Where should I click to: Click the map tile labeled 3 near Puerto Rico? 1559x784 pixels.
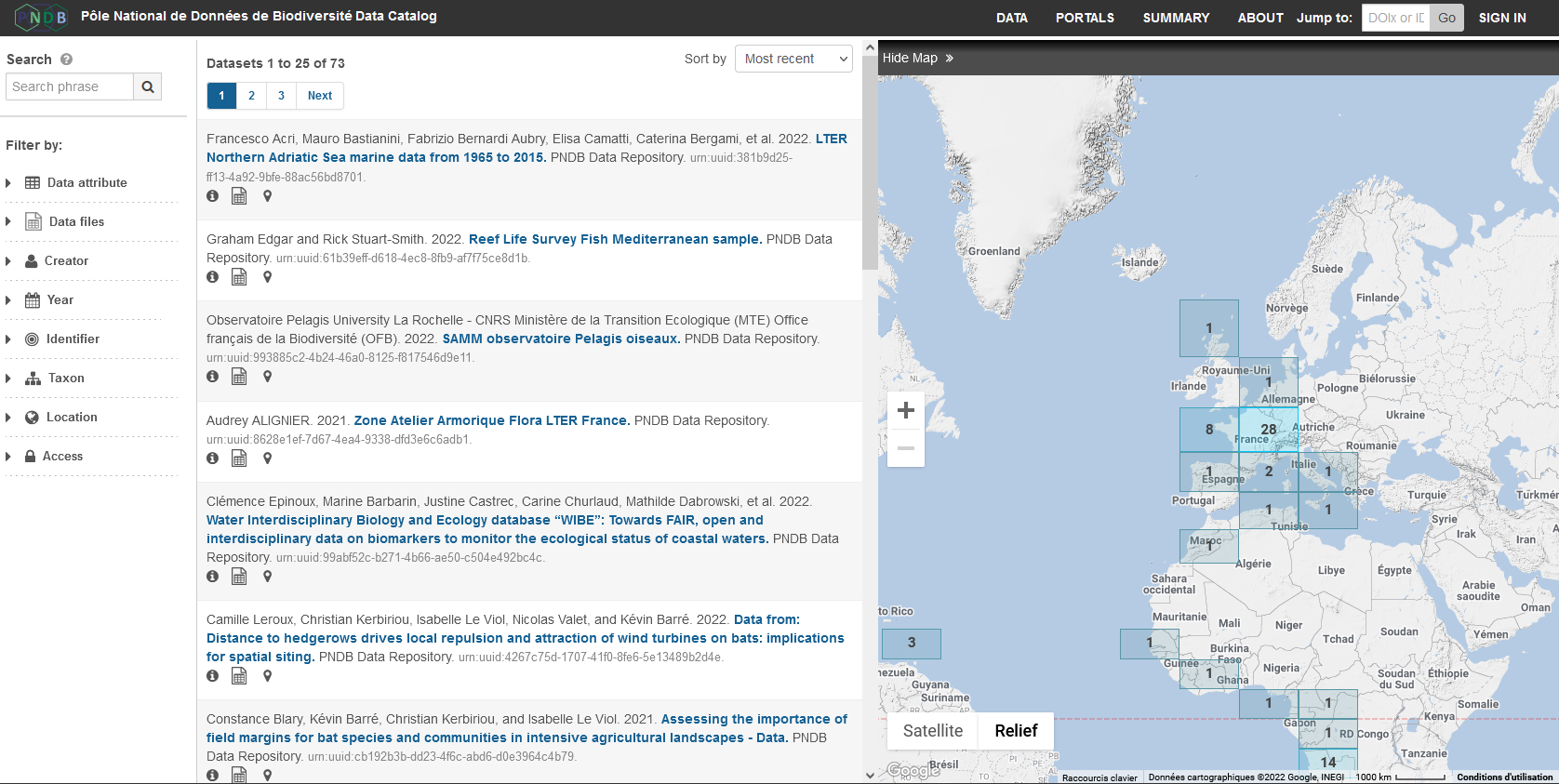[x=912, y=643]
